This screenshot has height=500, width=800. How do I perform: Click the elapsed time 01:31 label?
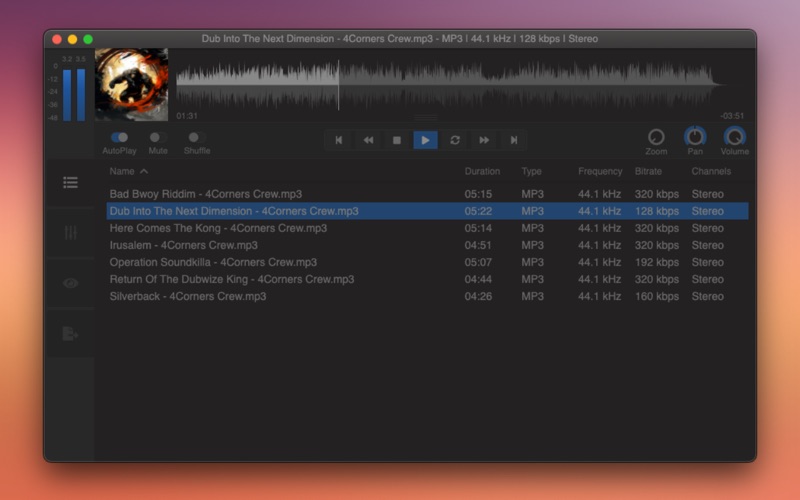187,116
